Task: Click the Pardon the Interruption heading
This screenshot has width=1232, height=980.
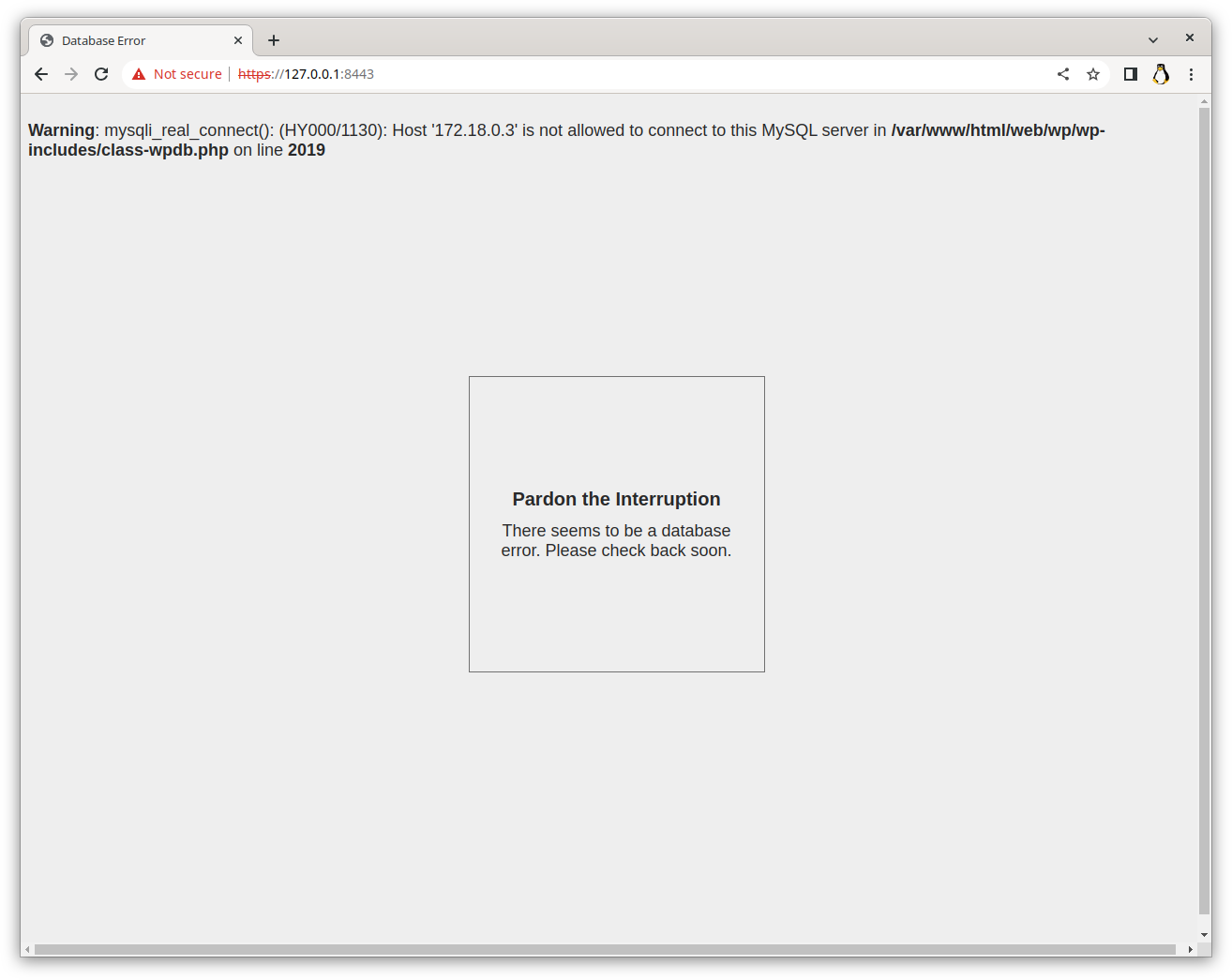Action: tap(616, 499)
